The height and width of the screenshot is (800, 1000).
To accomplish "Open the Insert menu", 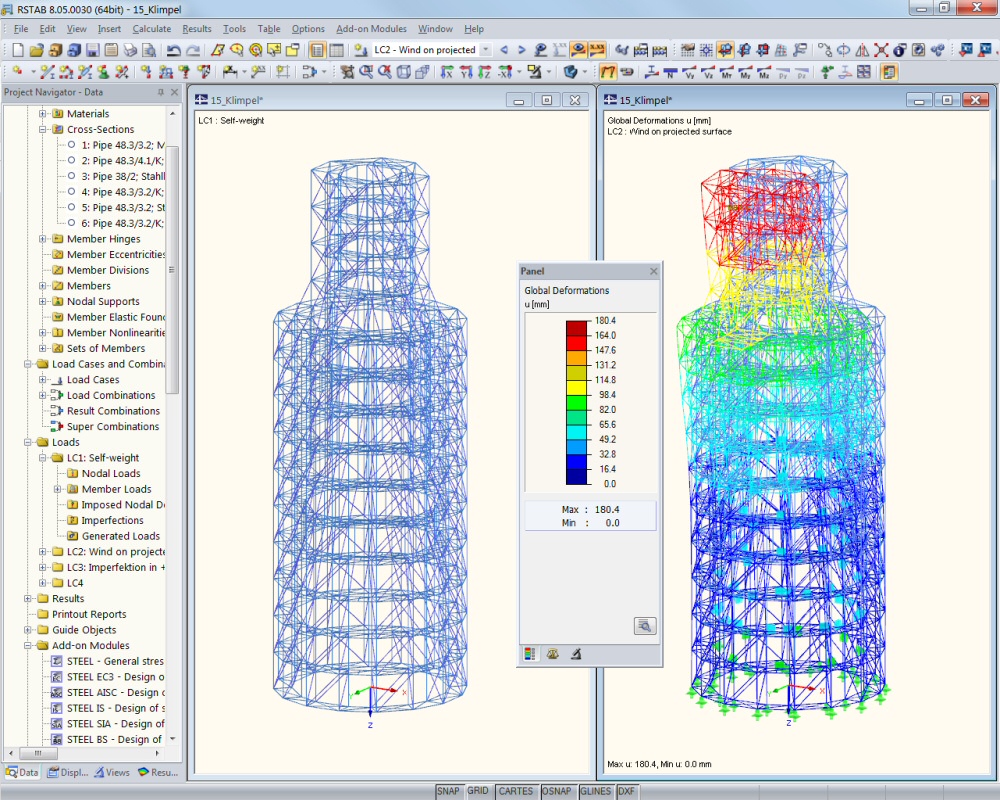I will pyautogui.click(x=109, y=29).
